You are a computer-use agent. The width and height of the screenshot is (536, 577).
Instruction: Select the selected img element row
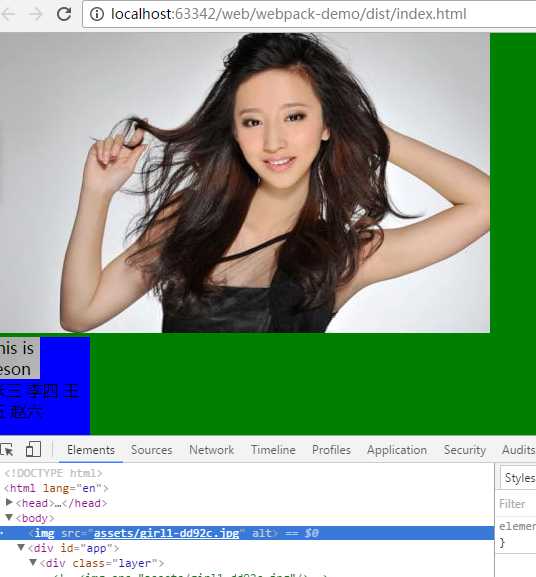click(247, 533)
